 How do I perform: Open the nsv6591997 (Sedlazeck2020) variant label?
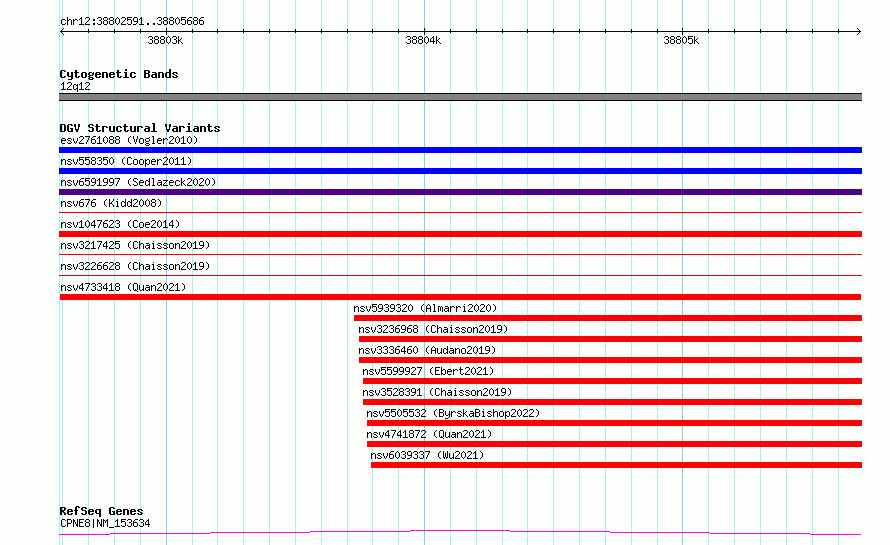pos(138,182)
